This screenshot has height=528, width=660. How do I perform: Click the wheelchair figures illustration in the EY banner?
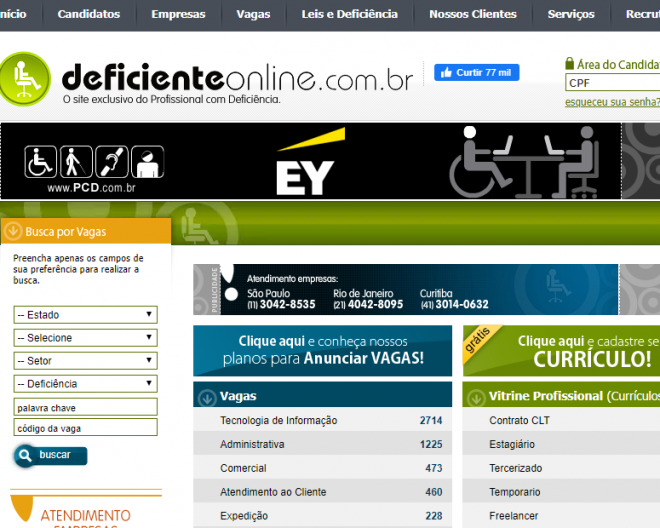click(524, 162)
